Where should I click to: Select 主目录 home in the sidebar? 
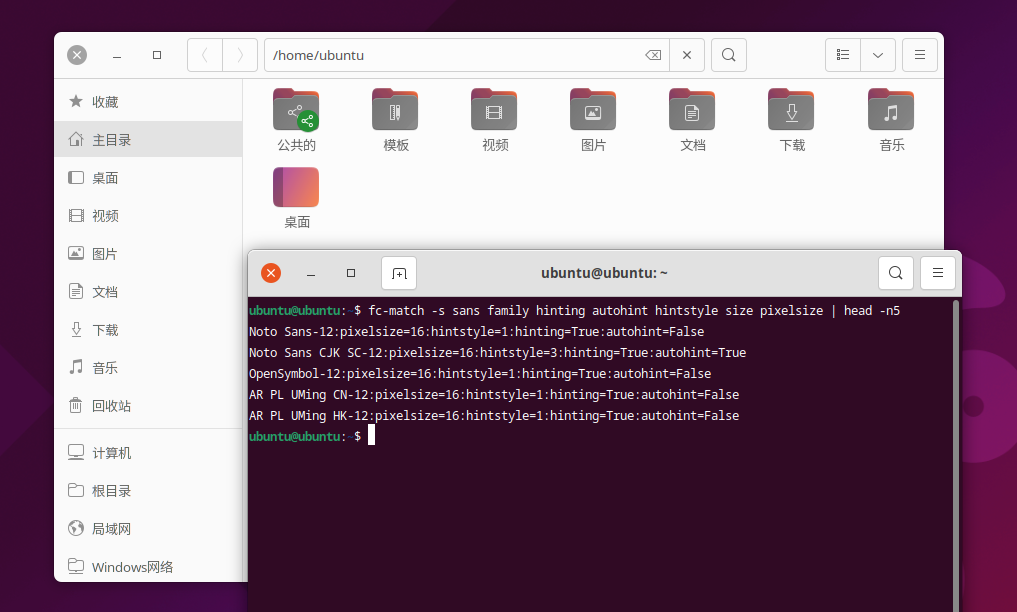(x=149, y=139)
